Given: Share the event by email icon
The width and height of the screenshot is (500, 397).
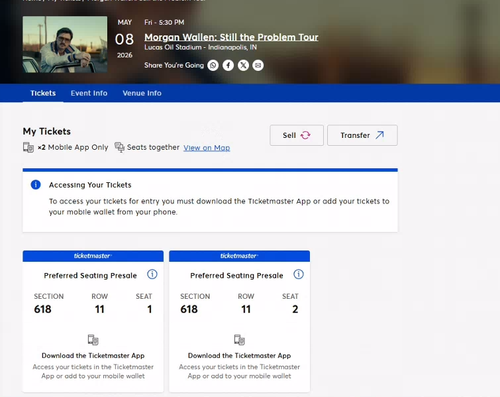Looking at the screenshot, I should [x=258, y=65].
